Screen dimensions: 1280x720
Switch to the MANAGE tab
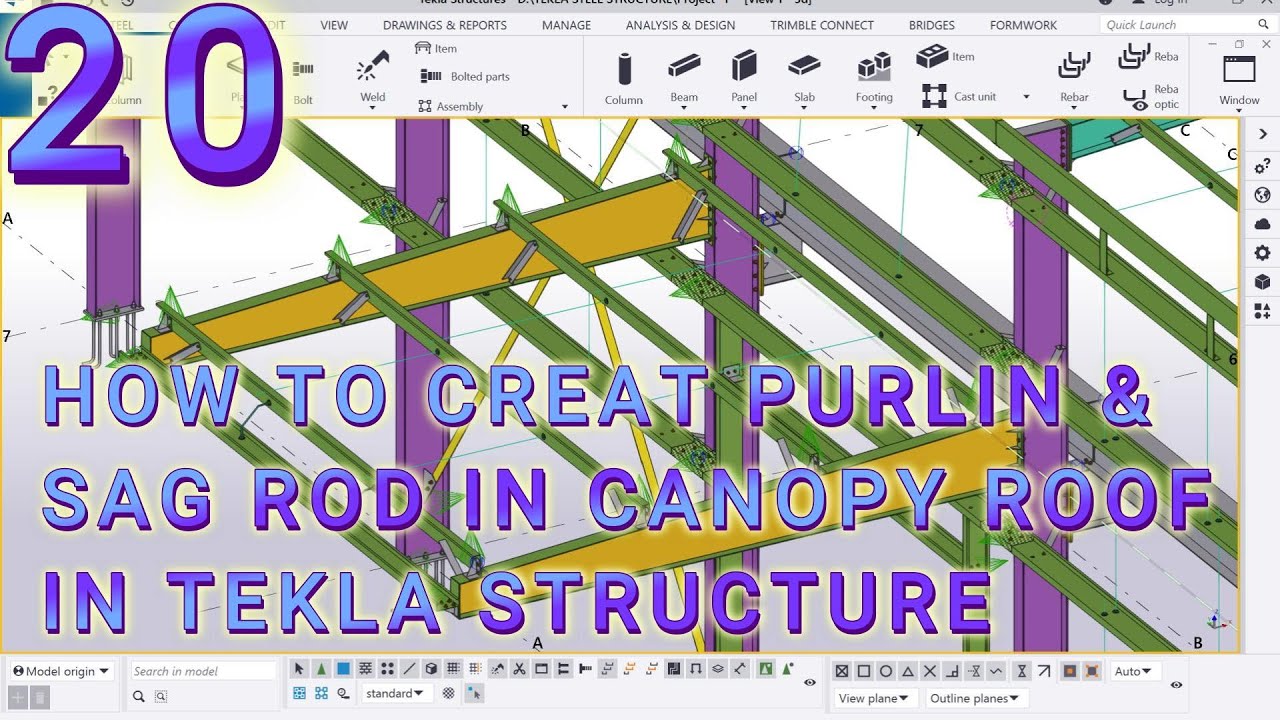566,25
